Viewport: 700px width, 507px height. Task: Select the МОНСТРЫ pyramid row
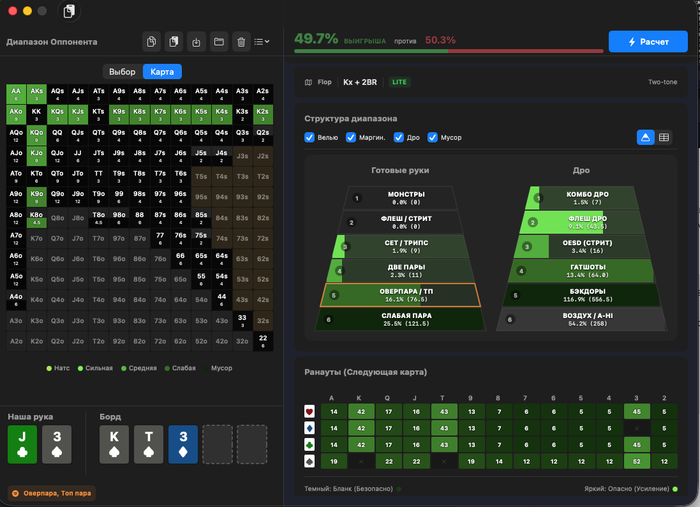[x=400, y=198]
